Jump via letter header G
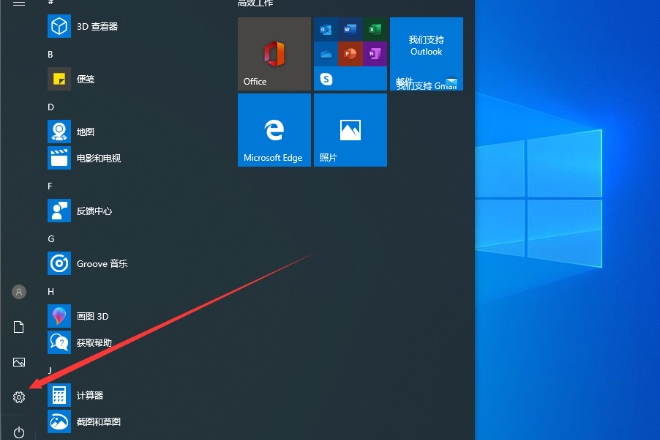 click(51, 239)
